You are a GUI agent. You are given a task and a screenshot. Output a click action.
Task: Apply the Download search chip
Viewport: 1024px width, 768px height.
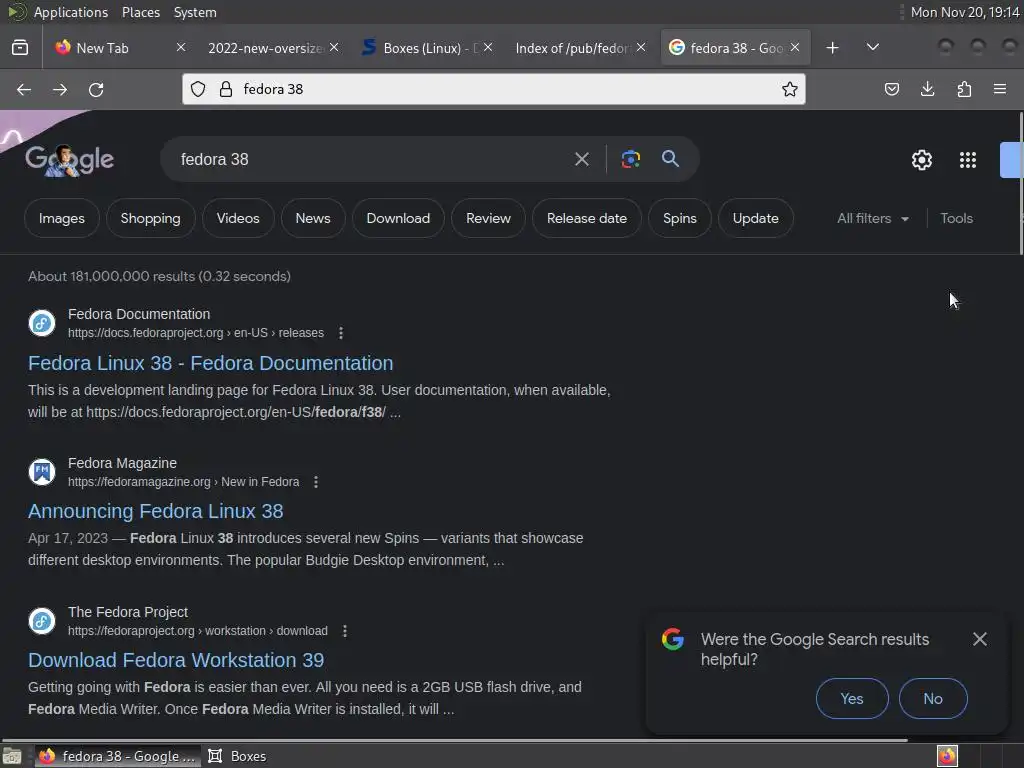[x=398, y=219]
